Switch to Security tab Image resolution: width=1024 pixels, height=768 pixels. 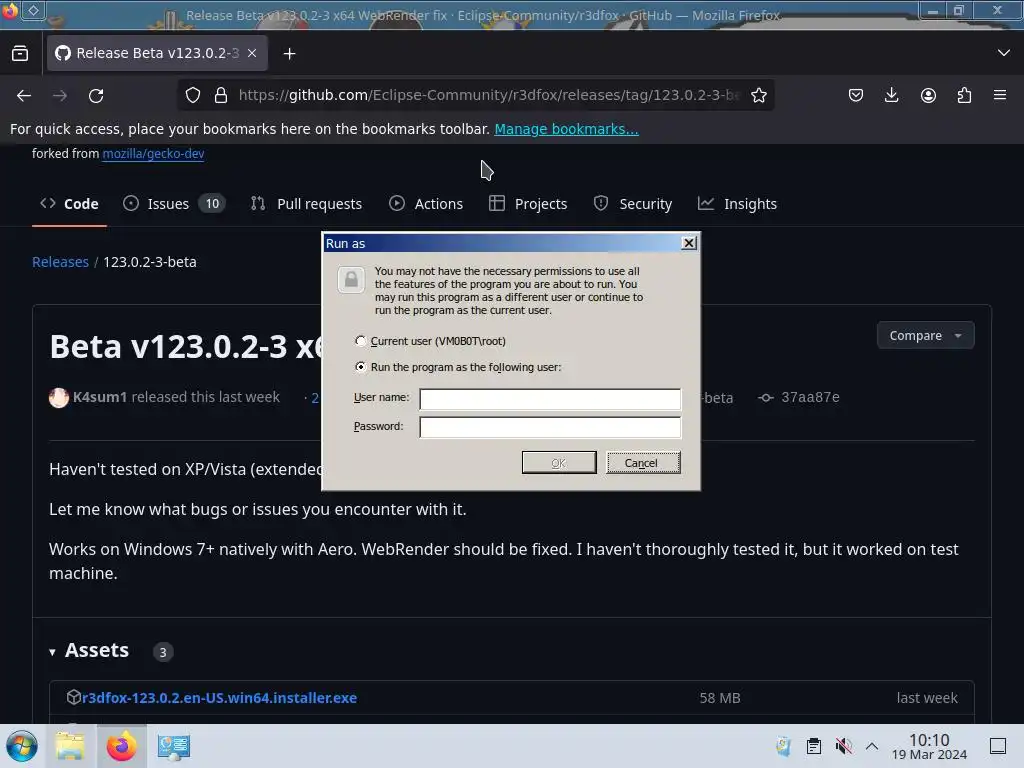[632, 204]
